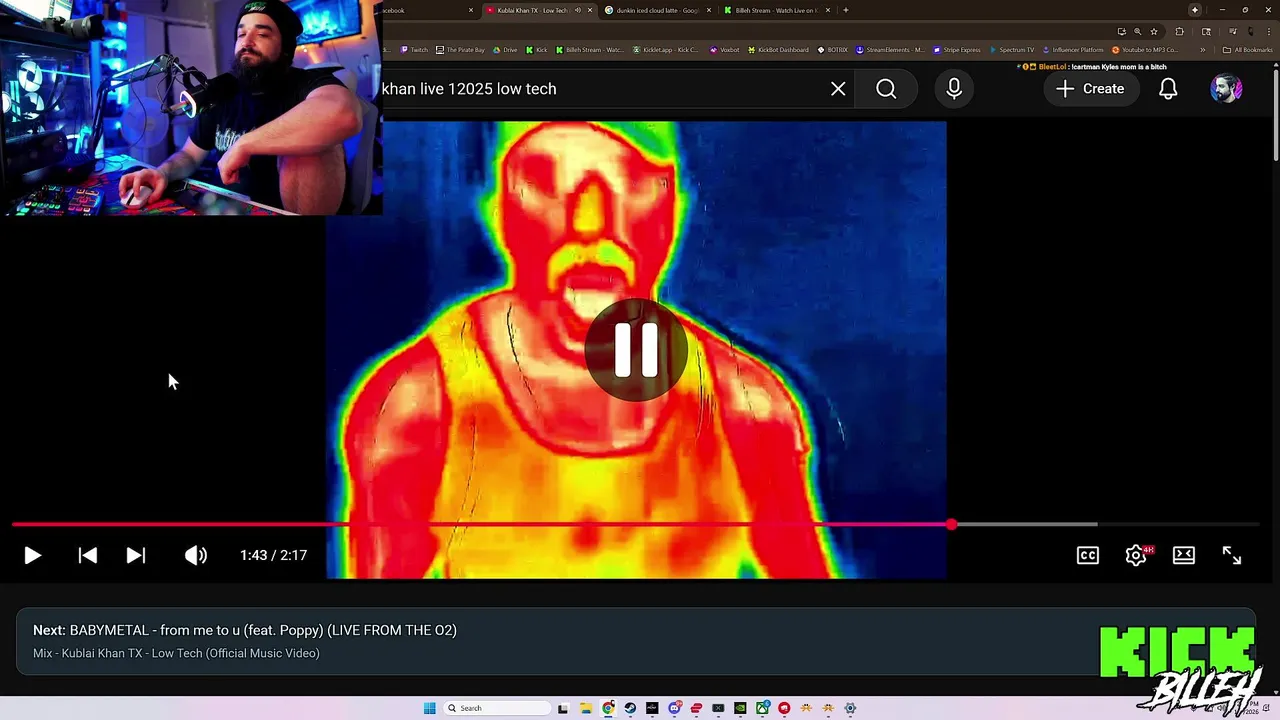Go to the previous video
Viewport: 1280px width, 720px height.
point(88,555)
